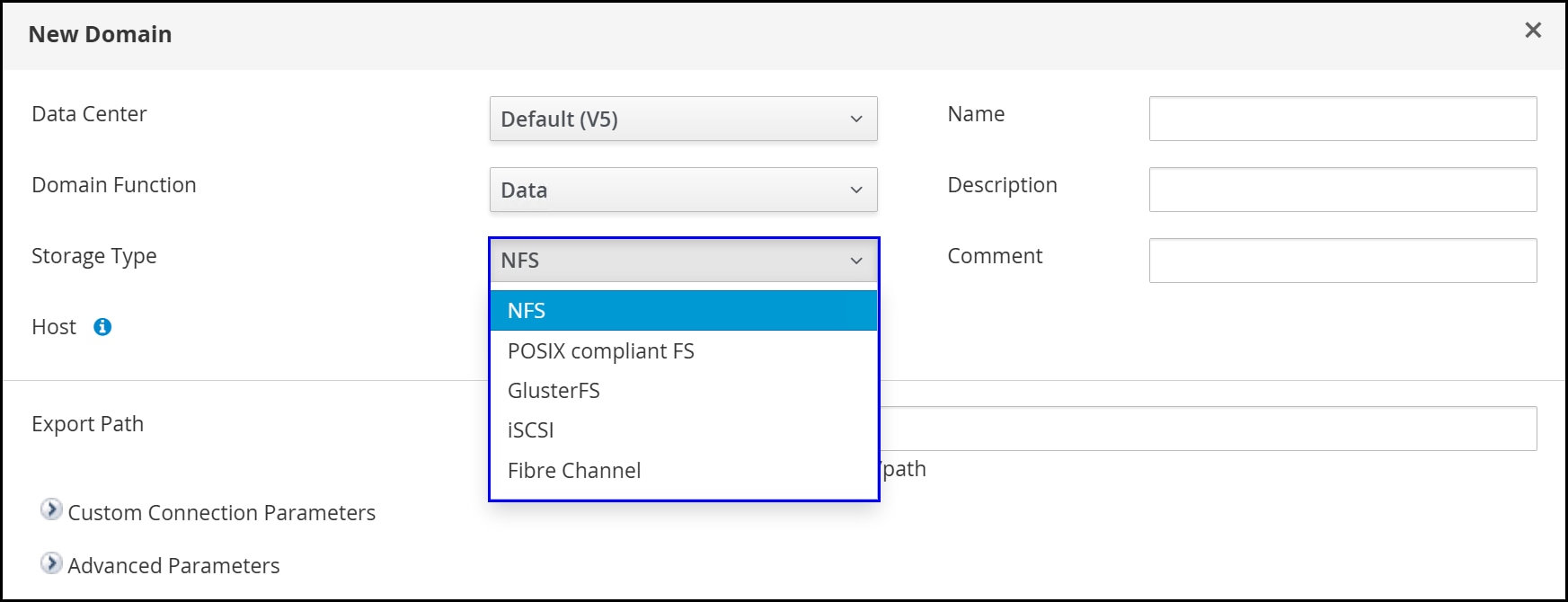Click into the Comment field
Image resolution: width=1568 pixels, height=602 pixels.
(1342, 261)
